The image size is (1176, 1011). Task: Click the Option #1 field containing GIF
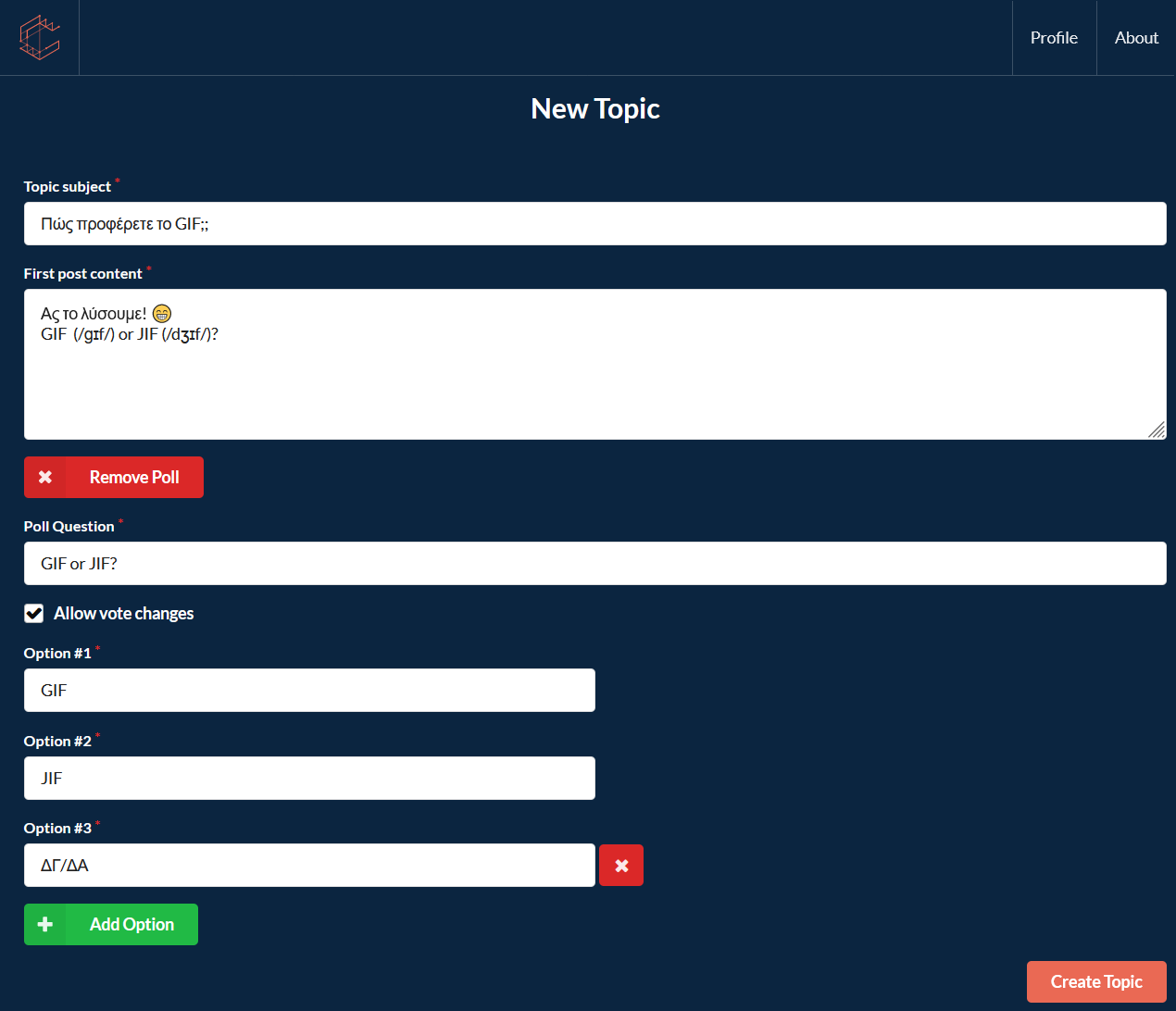pyautogui.click(x=309, y=691)
